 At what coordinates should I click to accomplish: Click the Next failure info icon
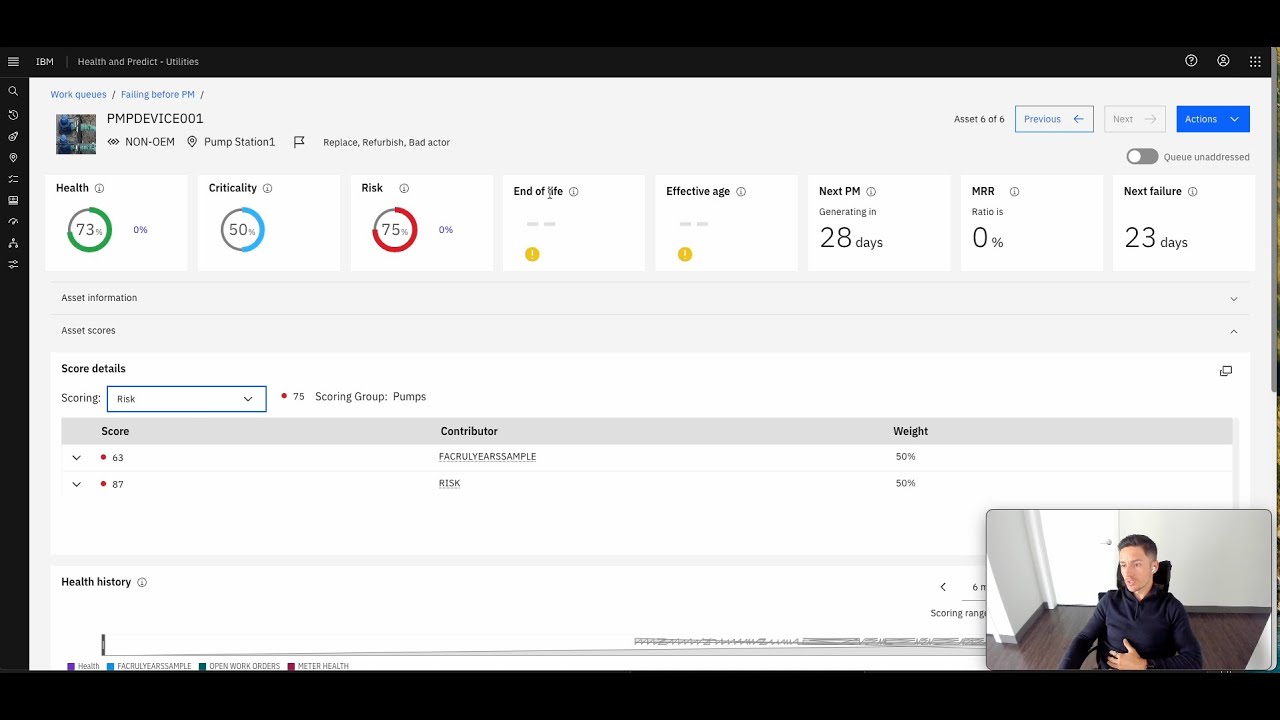click(x=1192, y=191)
